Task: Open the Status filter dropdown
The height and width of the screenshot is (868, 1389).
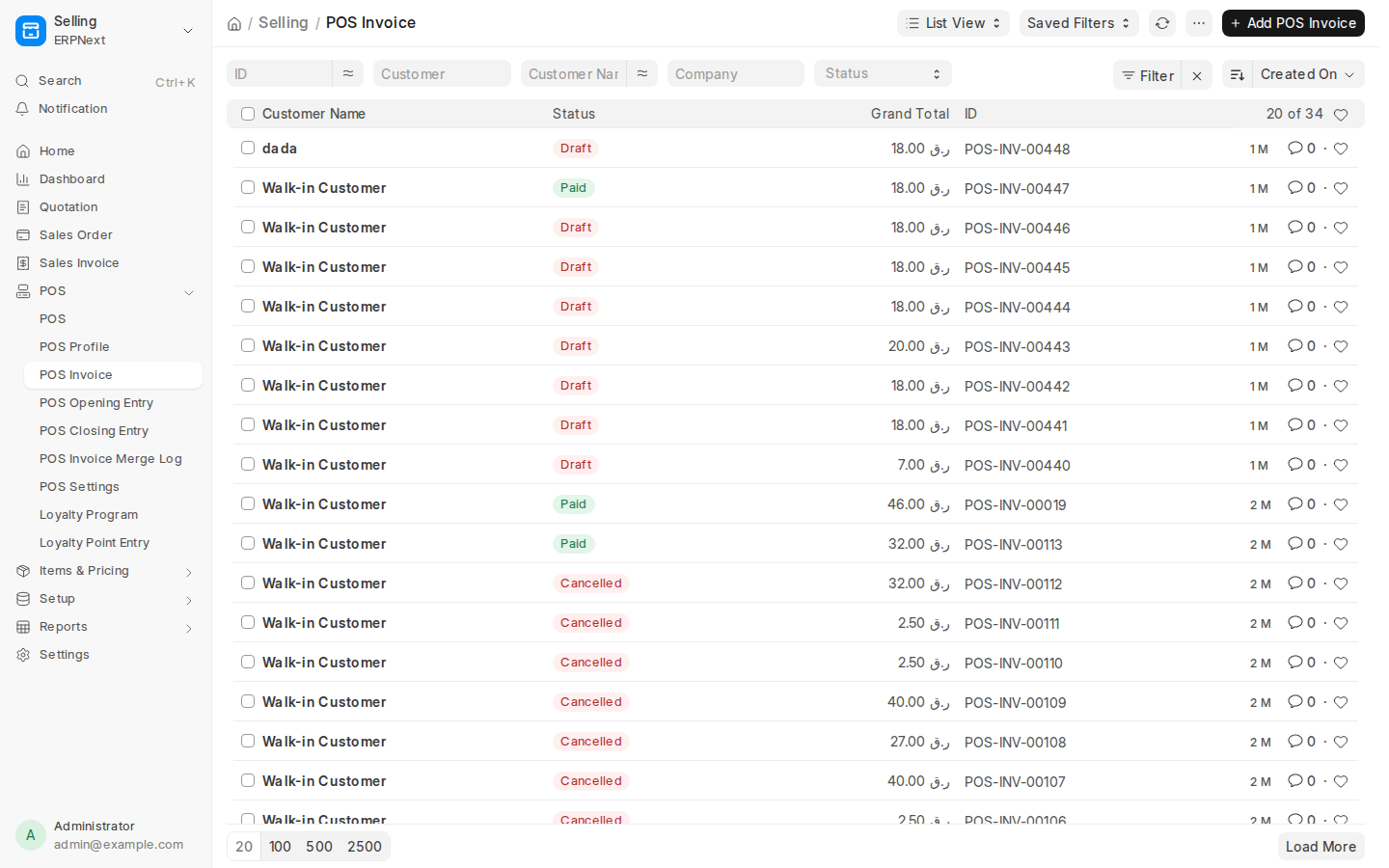Action: click(883, 73)
